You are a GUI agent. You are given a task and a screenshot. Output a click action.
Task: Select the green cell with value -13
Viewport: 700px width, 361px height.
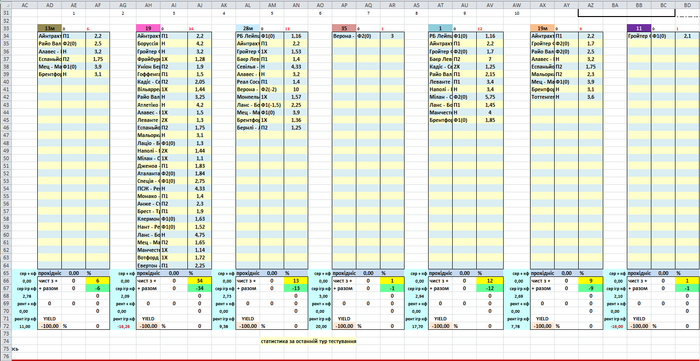point(296,288)
